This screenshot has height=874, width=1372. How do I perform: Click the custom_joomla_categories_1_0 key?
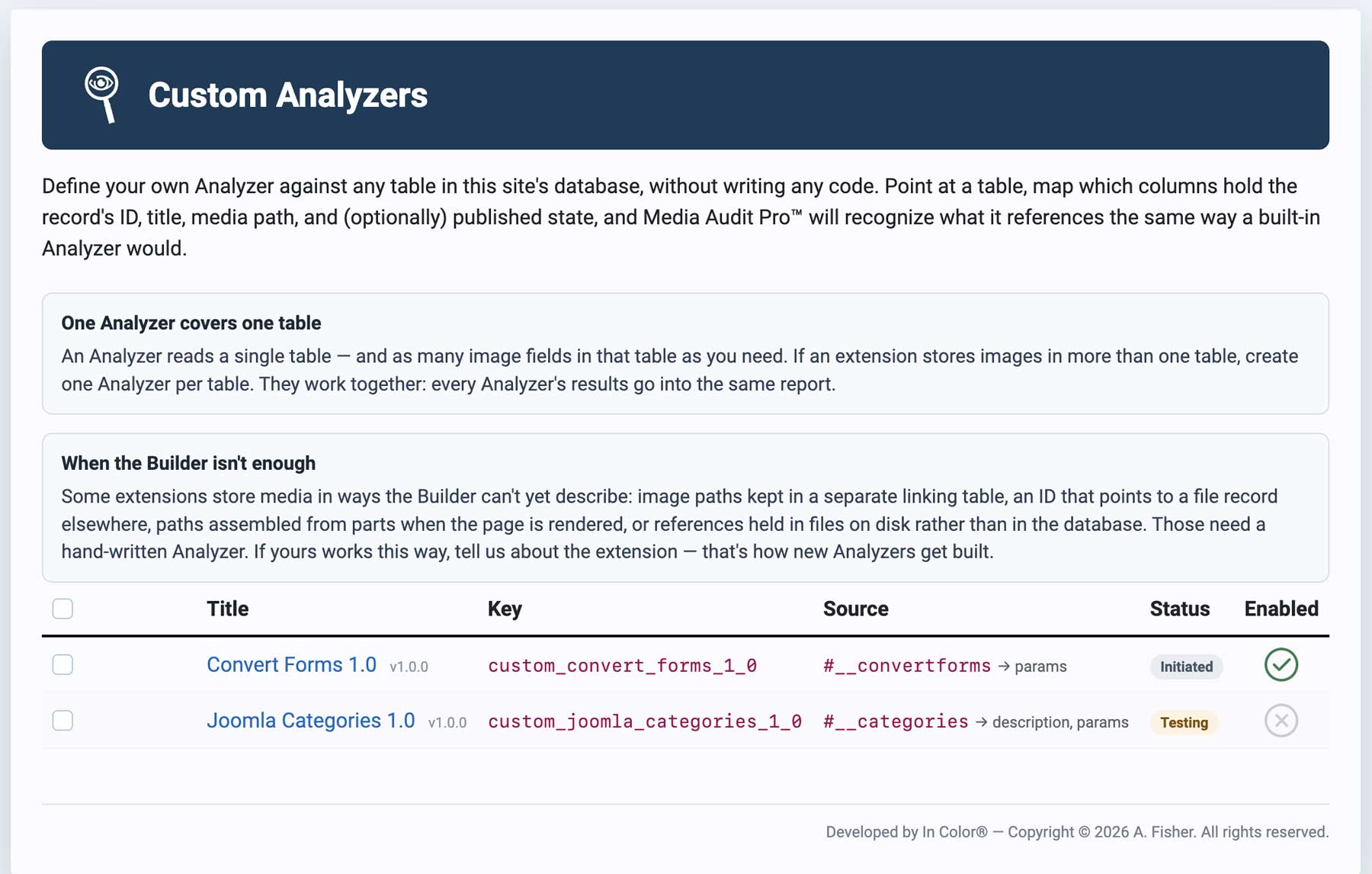click(645, 721)
